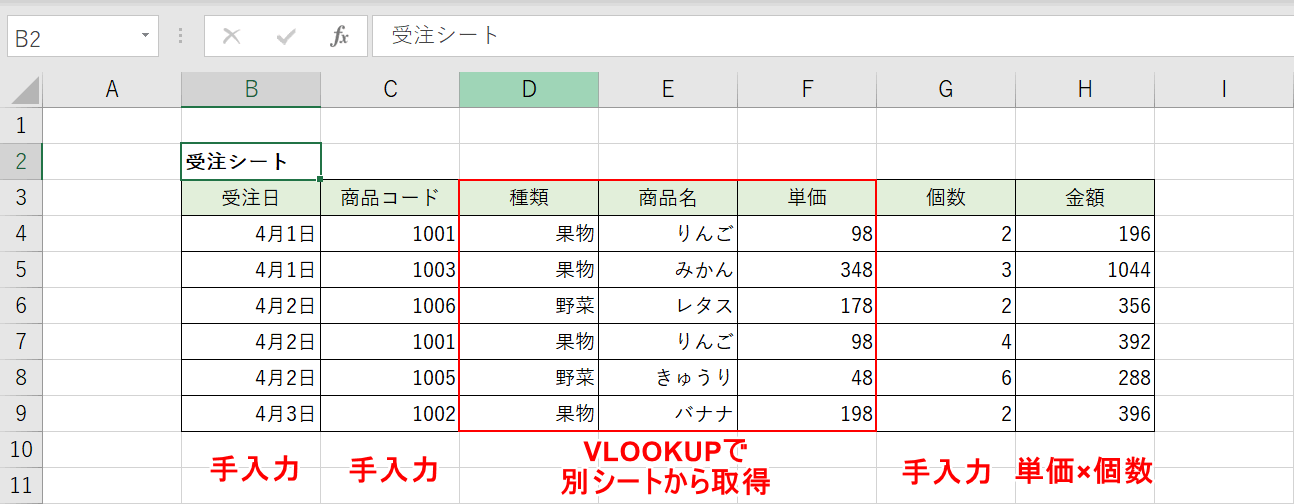This screenshot has width=1294, height=504.
Task: Click the 単価 header cell
Action: (x=807, y=198)
